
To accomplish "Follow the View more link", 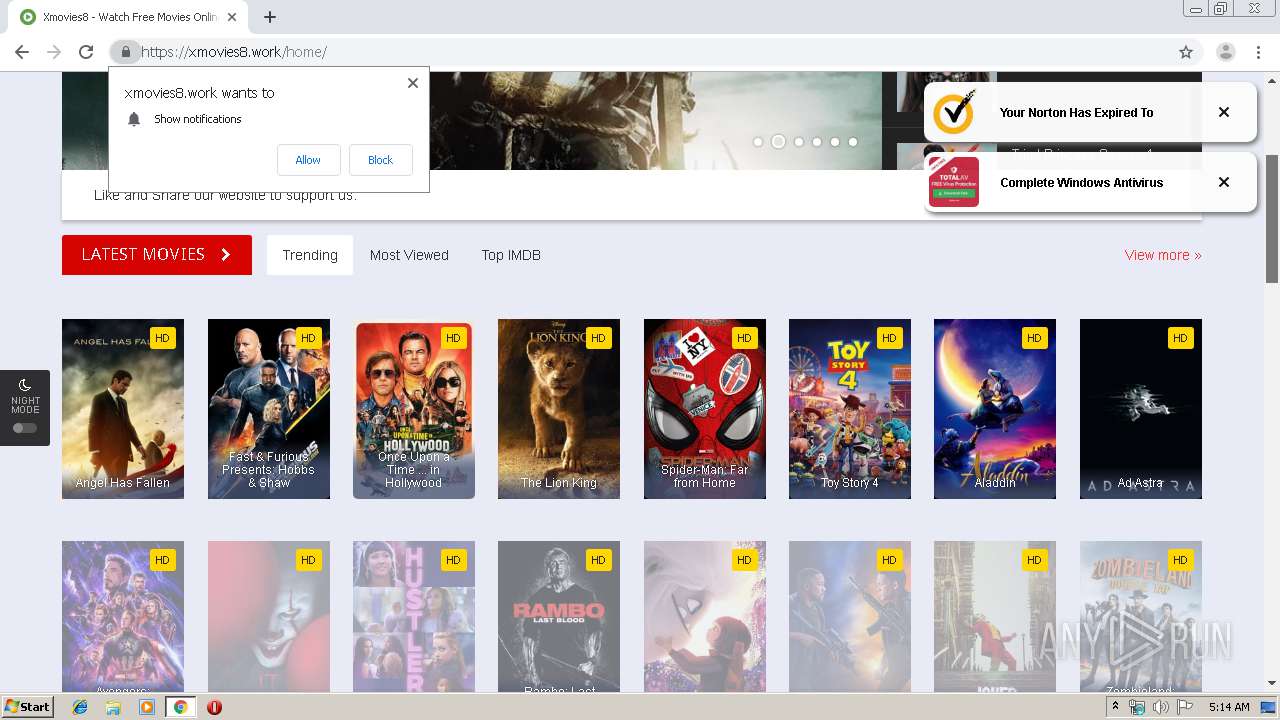I will (x=1163, y=255).
